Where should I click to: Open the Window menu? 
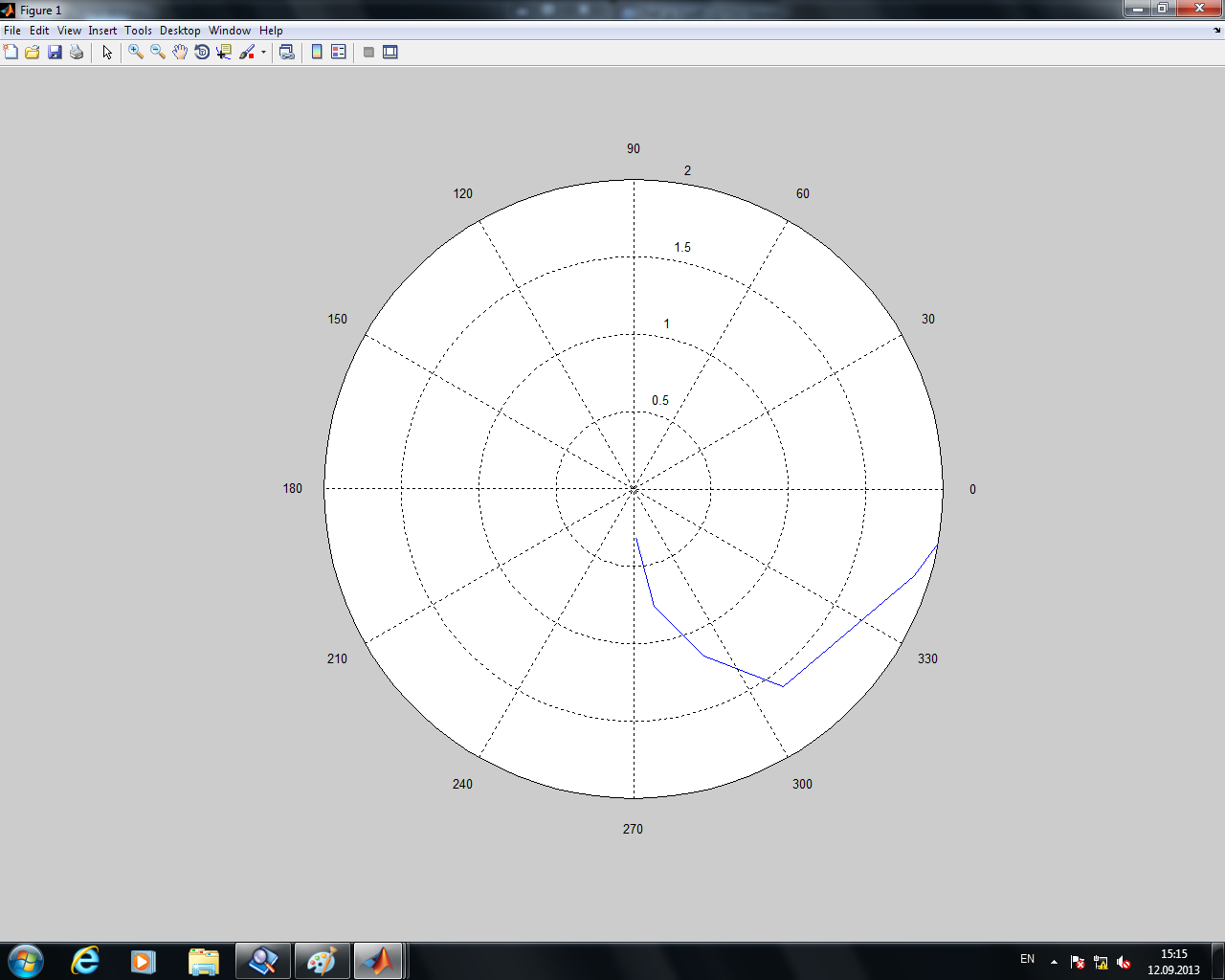(x=230, y=31)
